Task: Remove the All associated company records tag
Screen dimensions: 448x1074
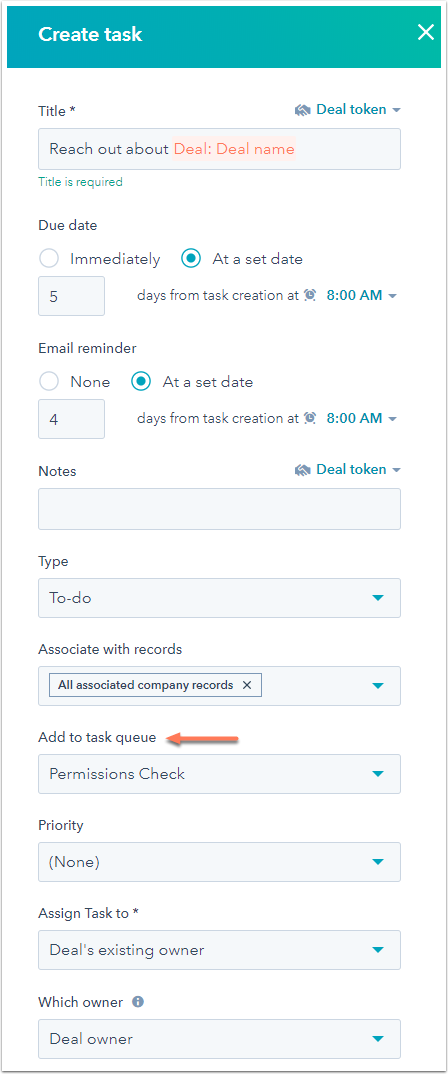Action: 247,685
